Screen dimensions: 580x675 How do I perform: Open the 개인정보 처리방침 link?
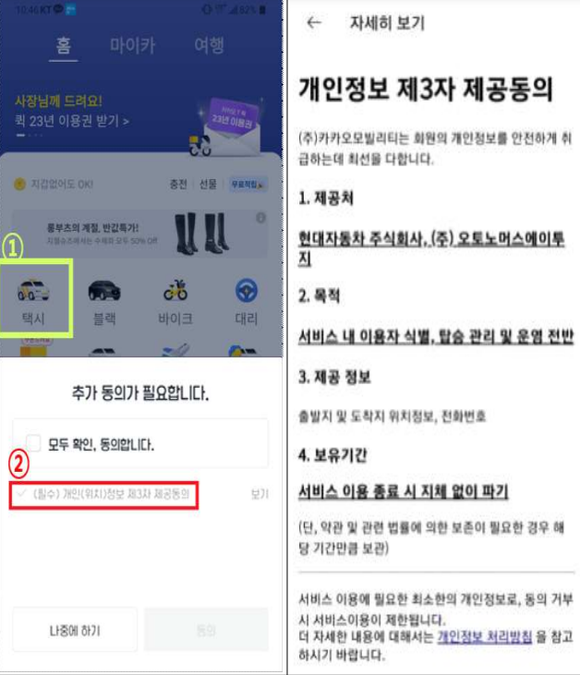[x=485, y=637]
